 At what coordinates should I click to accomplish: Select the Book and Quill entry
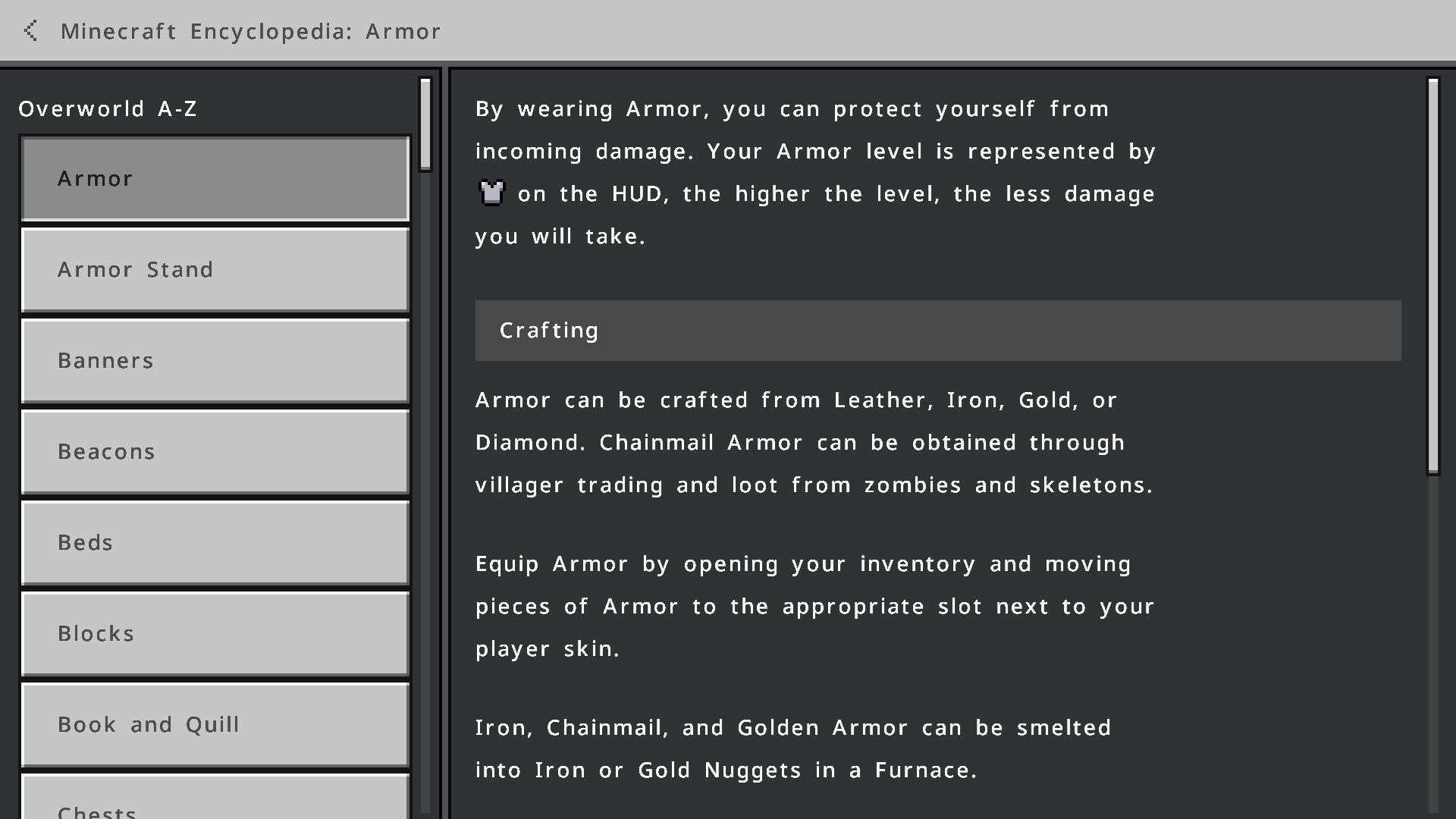pos(215,725)
